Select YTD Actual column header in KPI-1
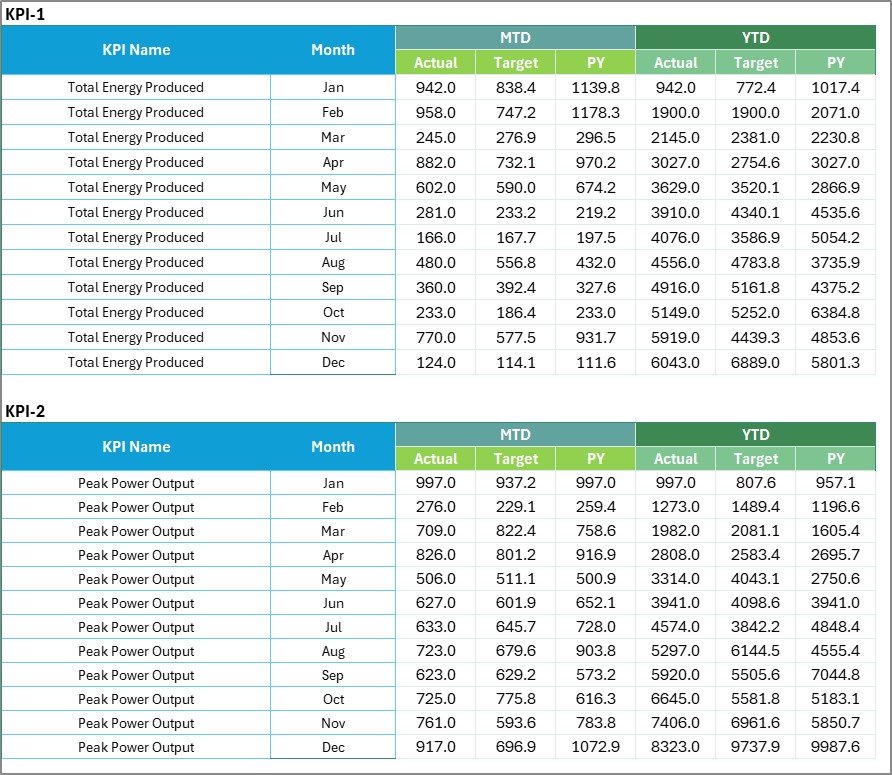Image resolution: width=892 pixels, height=775 pixels. 675,63
